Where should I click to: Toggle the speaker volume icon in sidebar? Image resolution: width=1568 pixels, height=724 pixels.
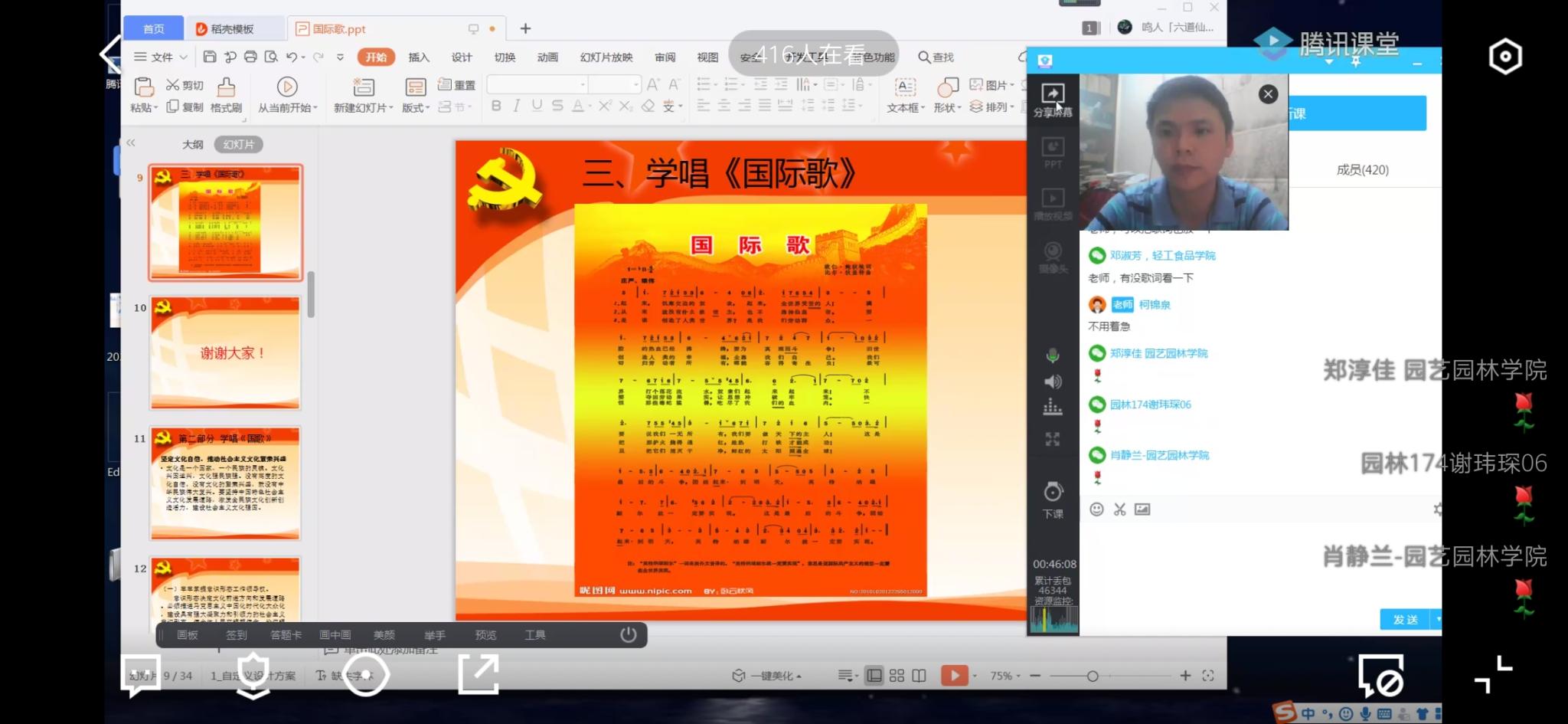(x=1053, y=382)
